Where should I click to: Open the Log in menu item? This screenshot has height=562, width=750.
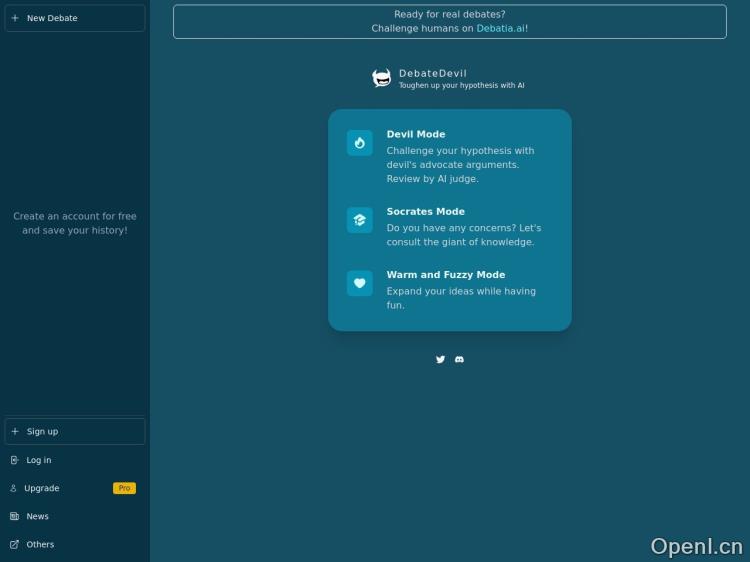tap(39, 460)
